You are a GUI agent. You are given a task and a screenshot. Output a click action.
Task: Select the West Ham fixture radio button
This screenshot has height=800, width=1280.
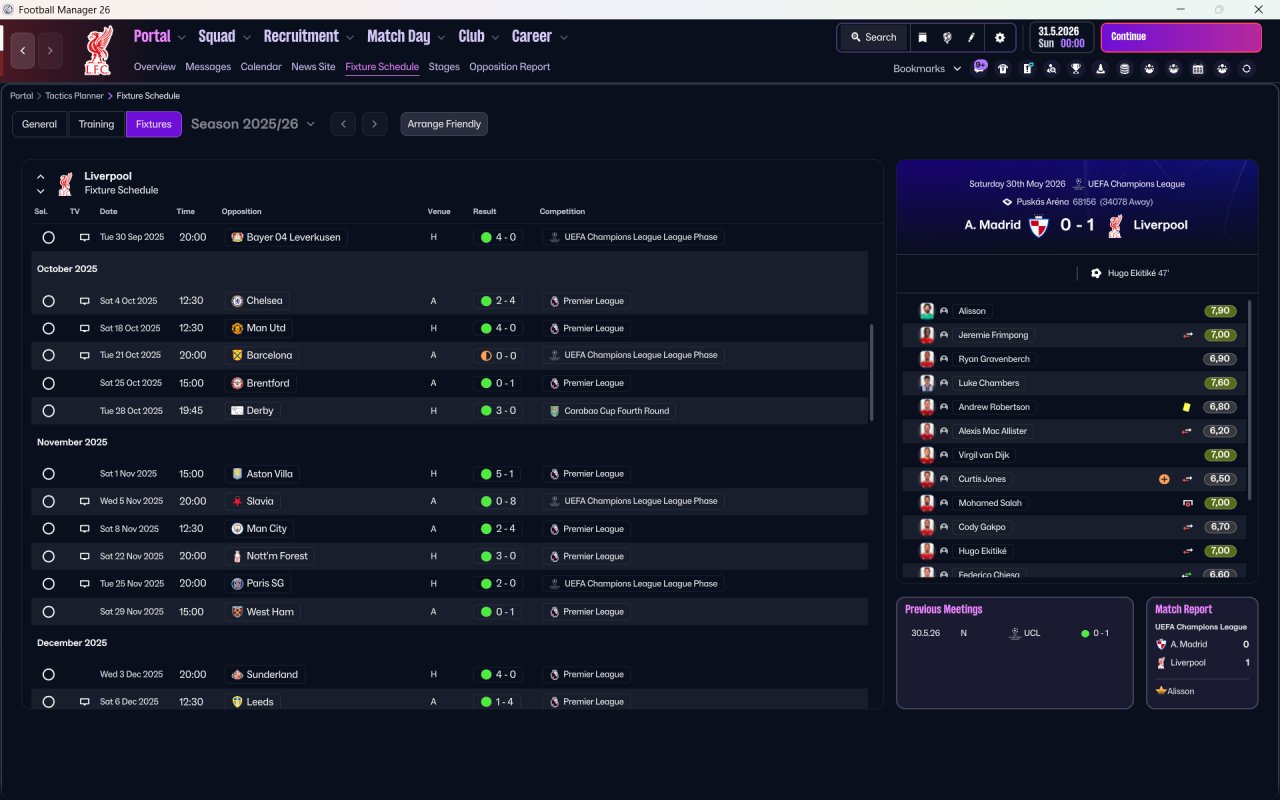pos(48,612)
